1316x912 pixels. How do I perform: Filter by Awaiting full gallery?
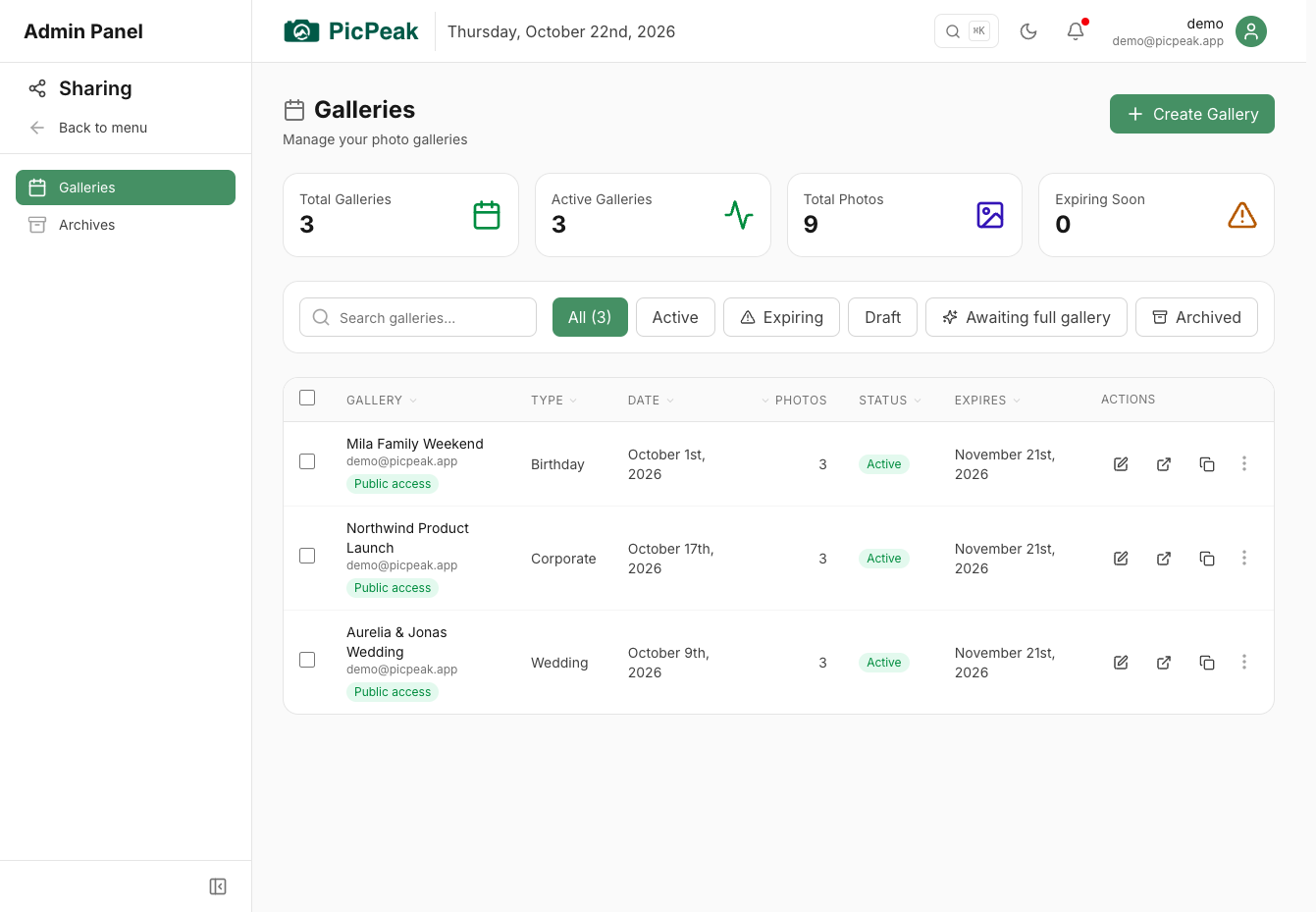[x=1026, y=317]
